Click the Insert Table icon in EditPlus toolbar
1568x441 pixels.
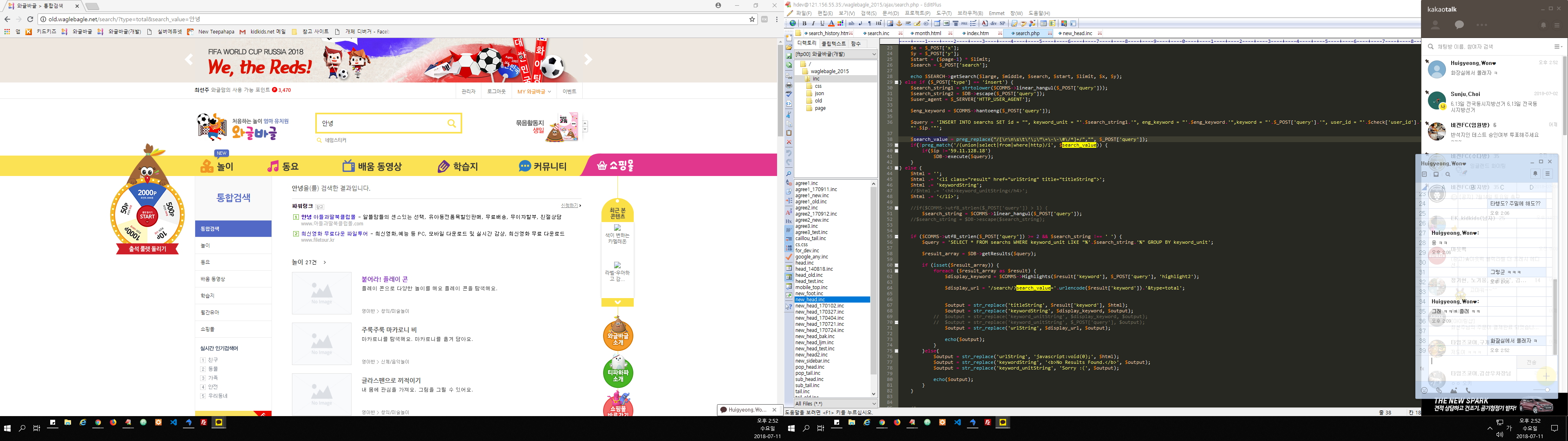click(938, 23)
